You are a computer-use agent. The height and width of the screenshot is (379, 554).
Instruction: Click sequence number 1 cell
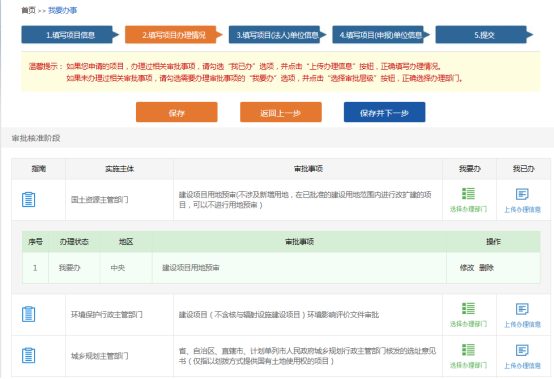click(x=35, y=268)
